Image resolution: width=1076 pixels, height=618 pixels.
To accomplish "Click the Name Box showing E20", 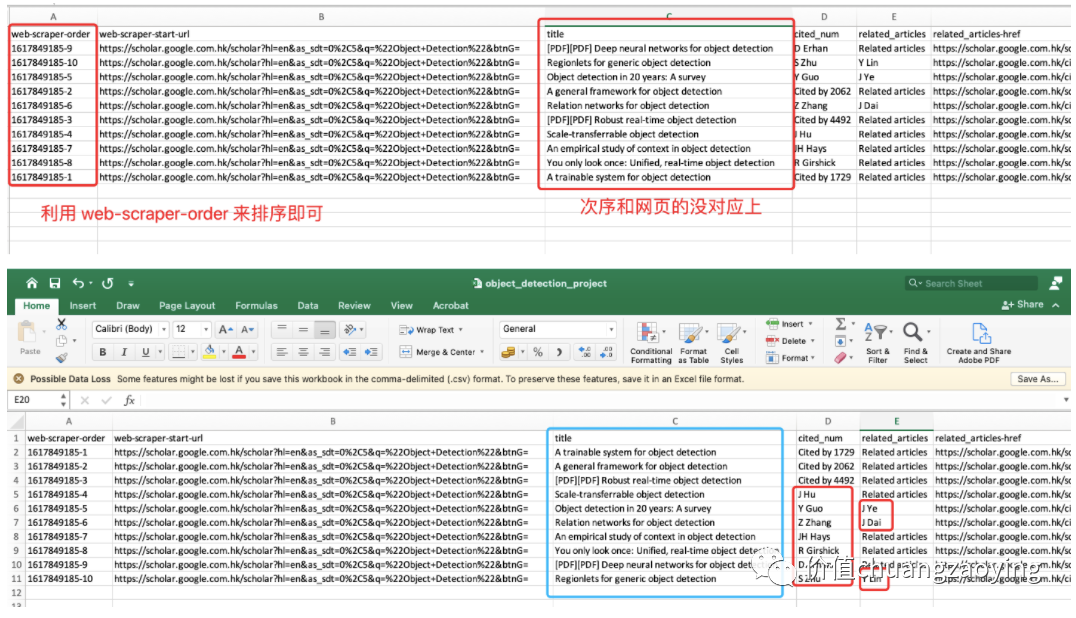I will click(38, 400).
